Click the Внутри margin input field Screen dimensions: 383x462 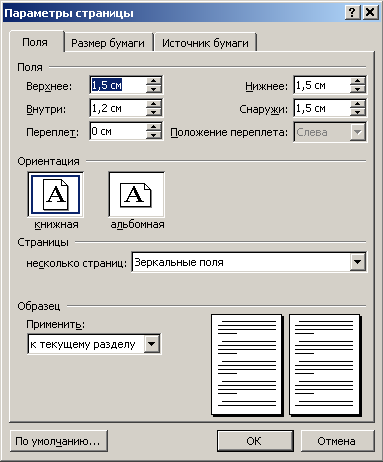(118, 108)
